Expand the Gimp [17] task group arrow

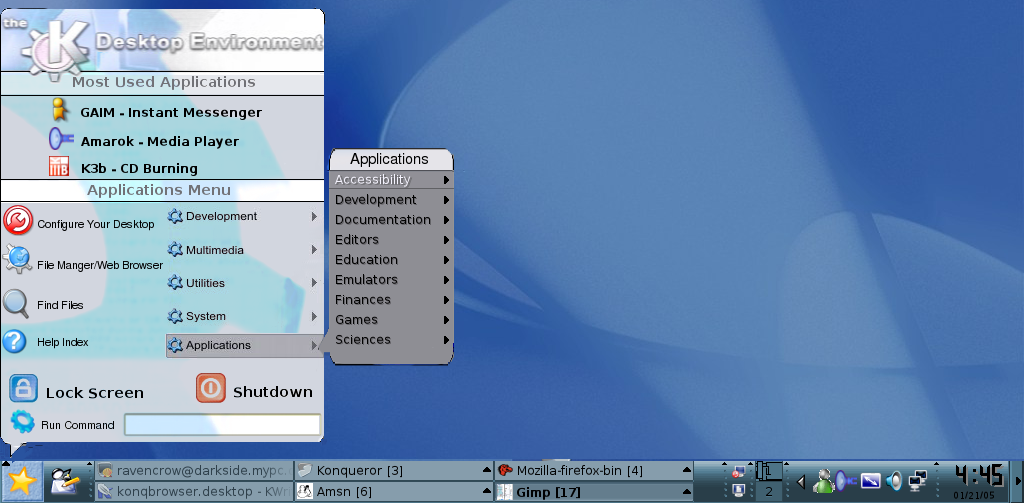pos(686,491)
